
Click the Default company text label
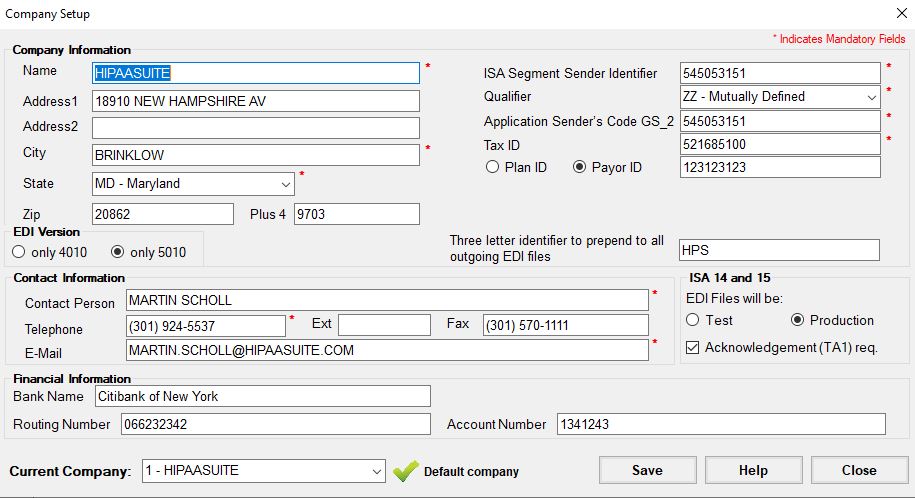[472, 472]
